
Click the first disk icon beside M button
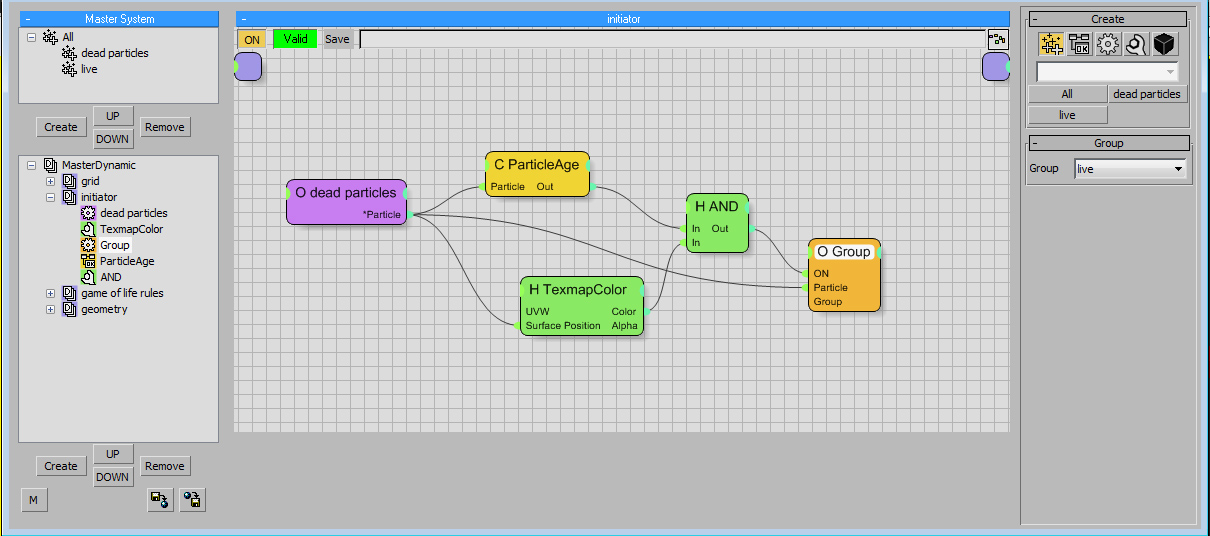[x=160, y=500]
